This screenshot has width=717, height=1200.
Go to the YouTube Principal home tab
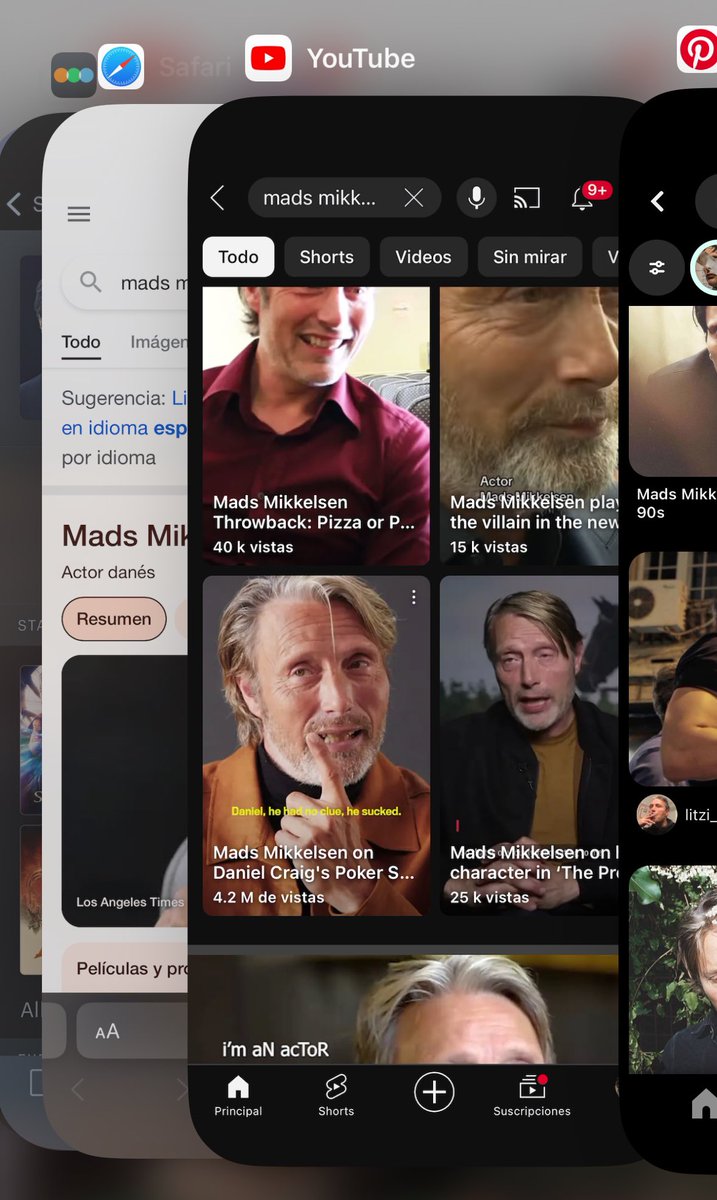[x=238, y=1095]
